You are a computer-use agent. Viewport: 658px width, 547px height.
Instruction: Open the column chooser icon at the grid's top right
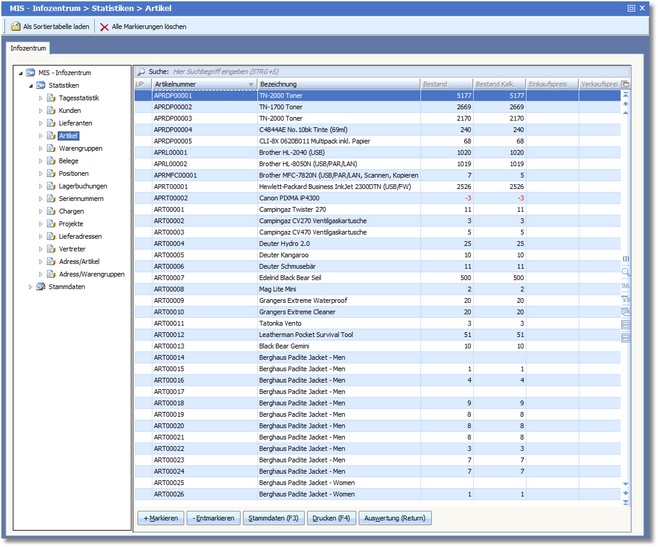626,85
